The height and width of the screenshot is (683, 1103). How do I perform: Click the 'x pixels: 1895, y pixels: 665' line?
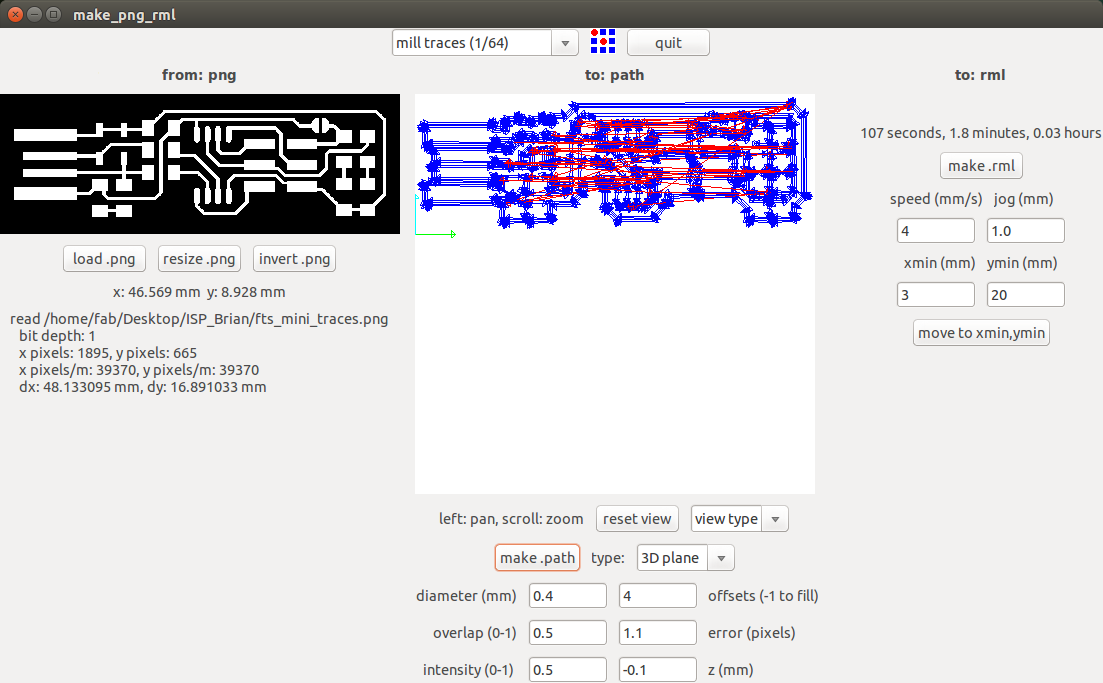(x=108, y=353)
